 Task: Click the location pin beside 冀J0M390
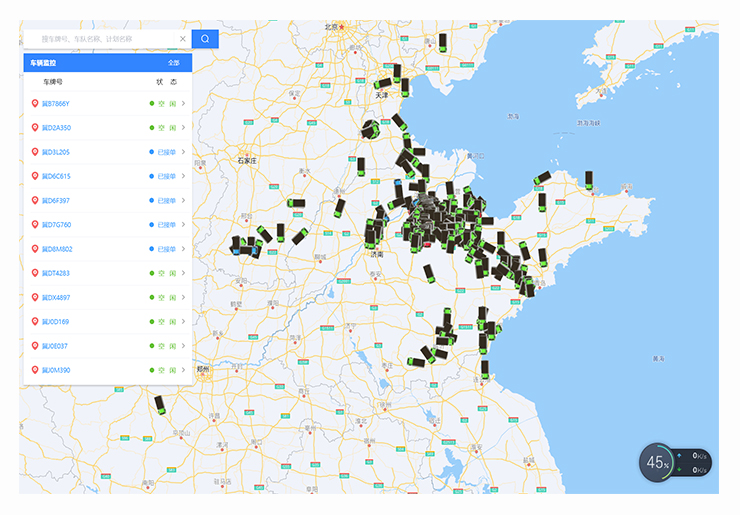(x=35, y=370)
